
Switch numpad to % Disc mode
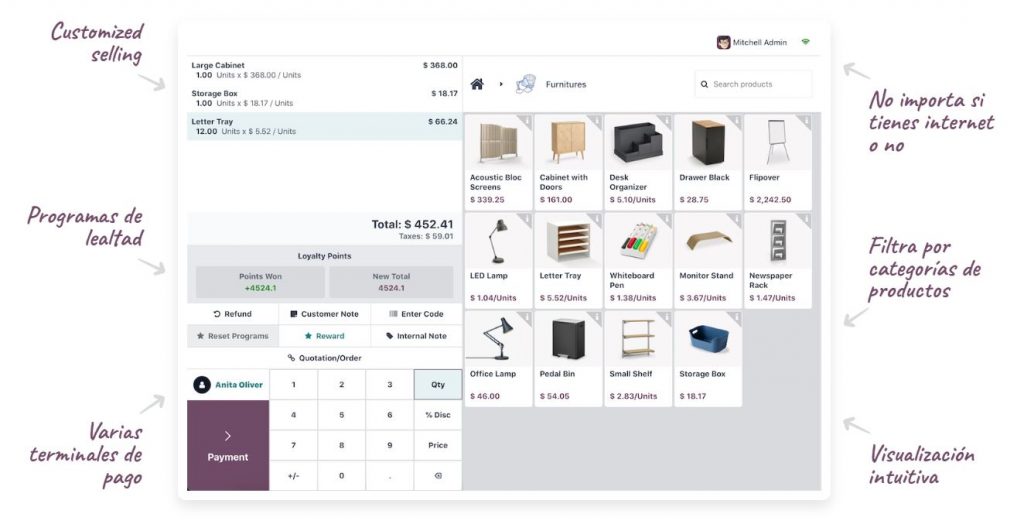(x=438, y=415)
